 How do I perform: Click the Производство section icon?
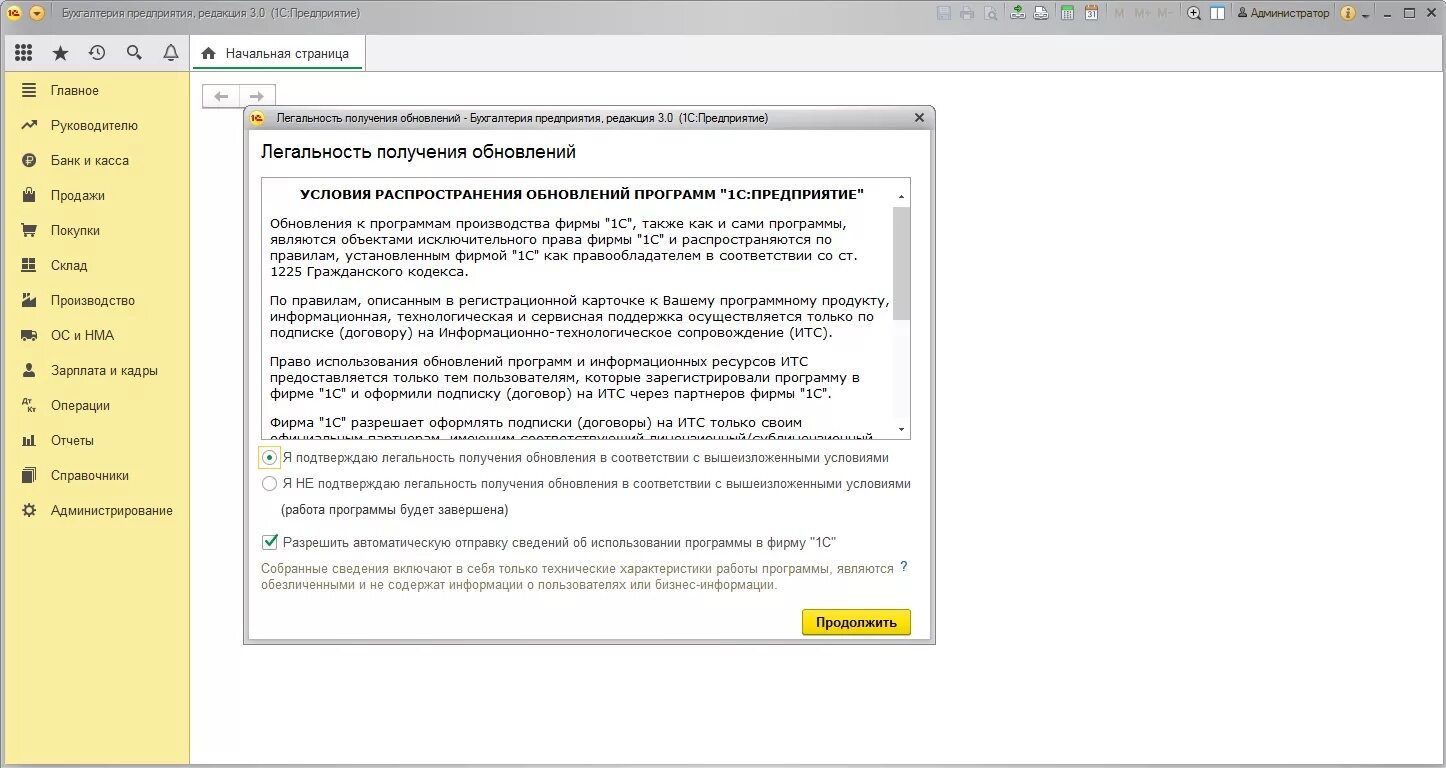[x=29, y=300]
